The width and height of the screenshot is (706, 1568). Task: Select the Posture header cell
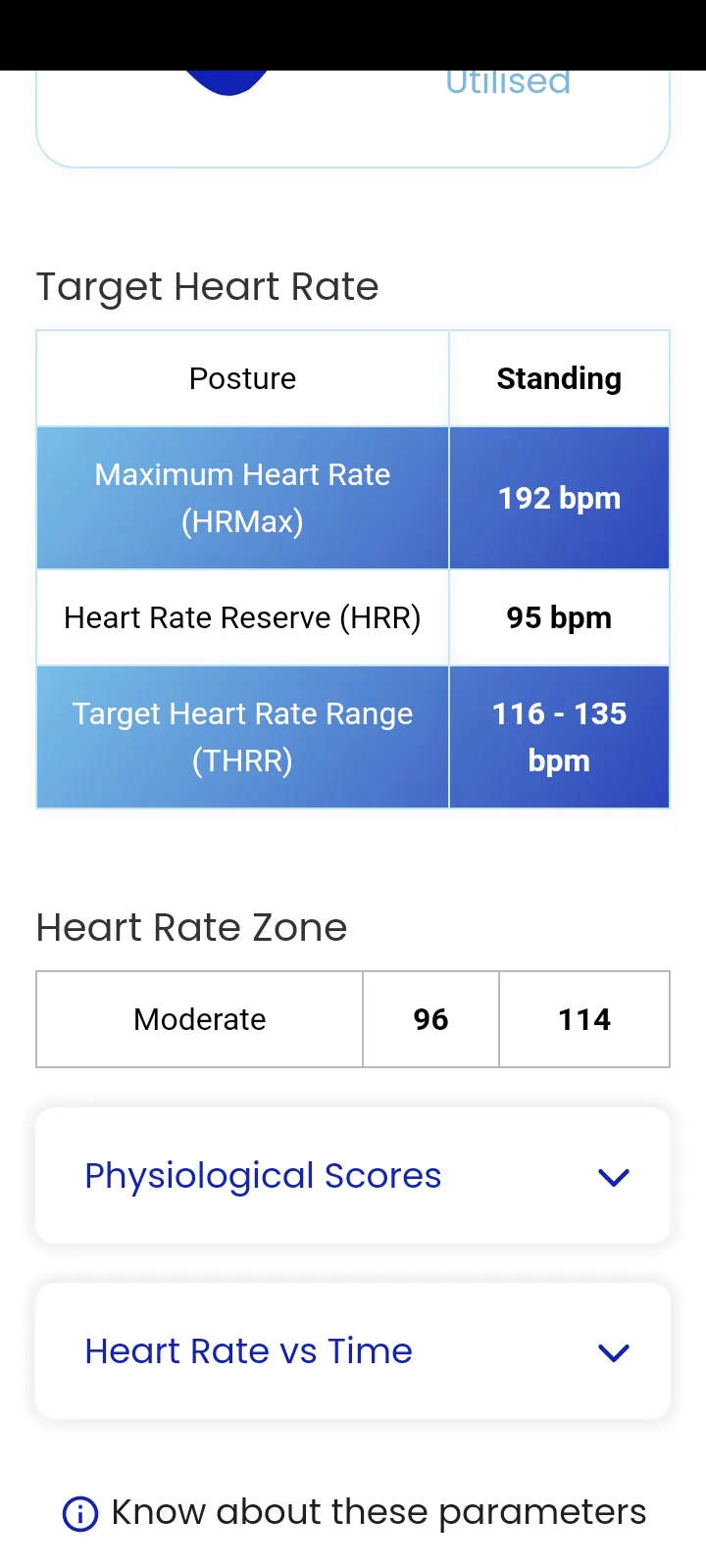pyautogui.click(x=242, y=378)
